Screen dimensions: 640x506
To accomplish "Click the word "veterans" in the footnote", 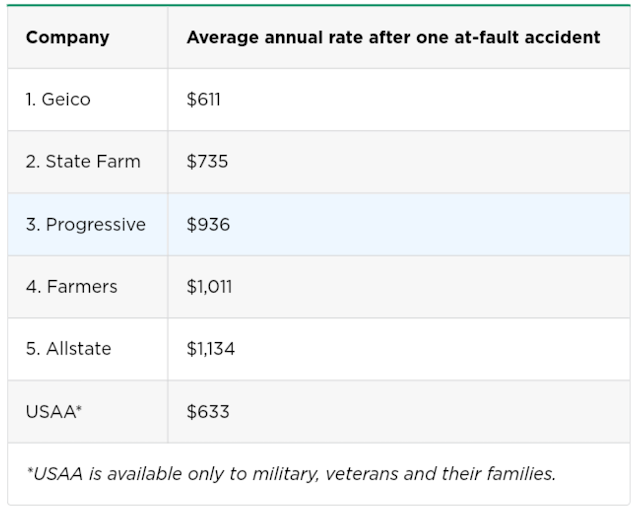I will (365, 473).
